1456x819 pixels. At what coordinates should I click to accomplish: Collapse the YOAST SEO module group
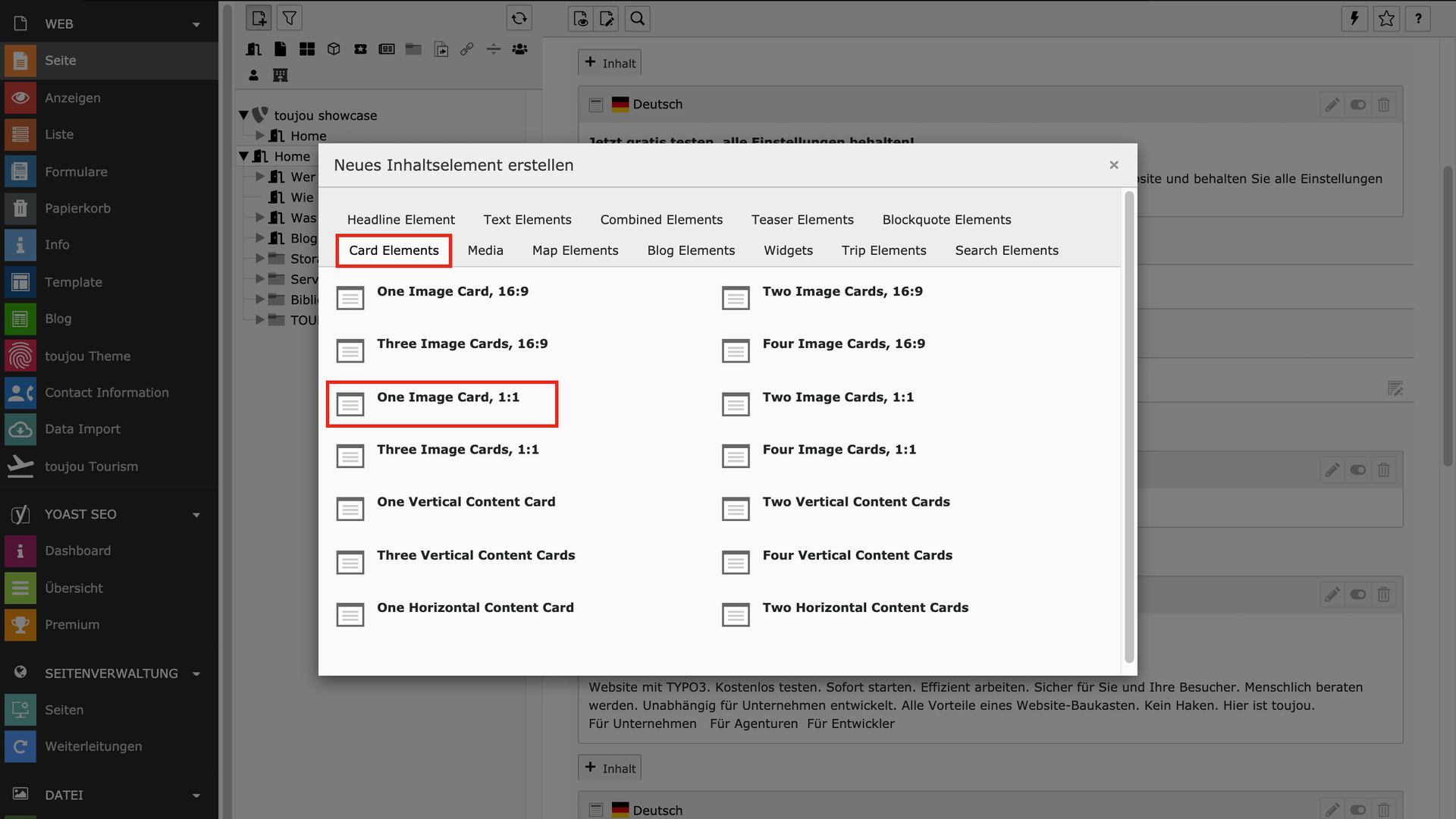coord(196,515)
